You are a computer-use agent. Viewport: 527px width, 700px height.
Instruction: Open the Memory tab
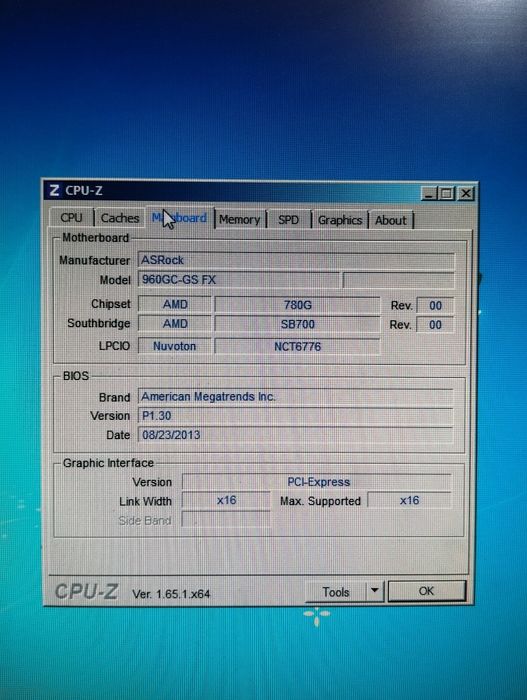(240, 220)
